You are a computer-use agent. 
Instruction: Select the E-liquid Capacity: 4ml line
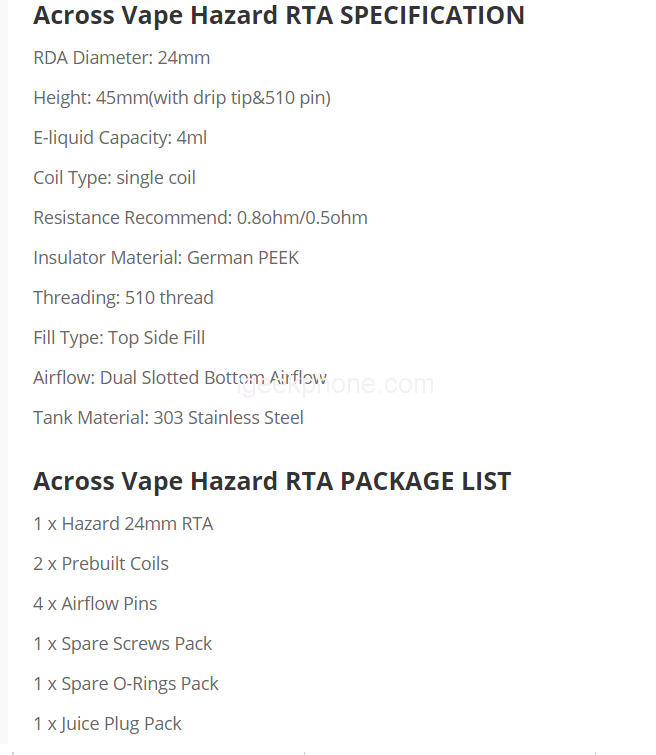click(120, 138)
